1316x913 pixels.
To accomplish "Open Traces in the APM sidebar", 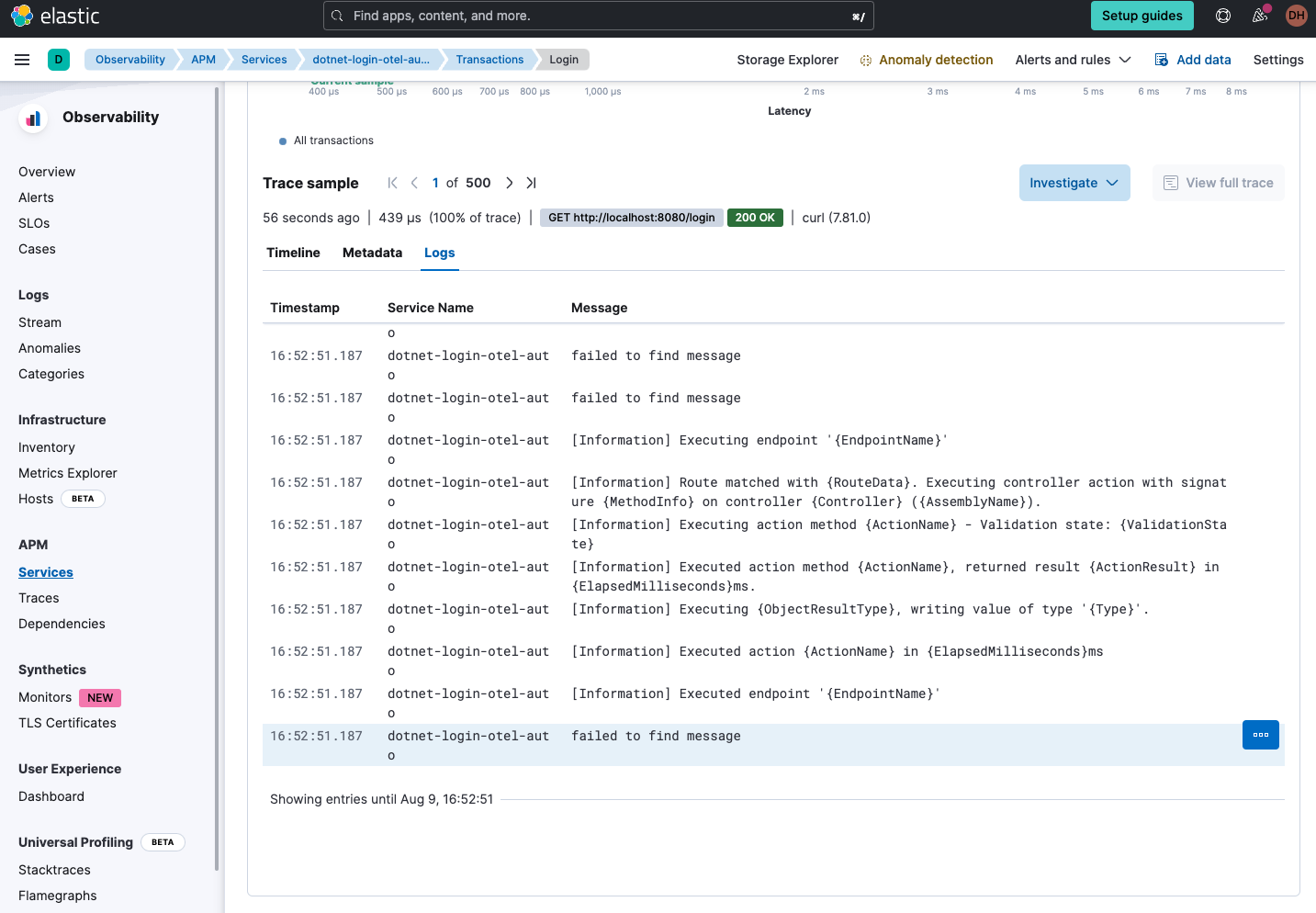I will pos(39,598).
